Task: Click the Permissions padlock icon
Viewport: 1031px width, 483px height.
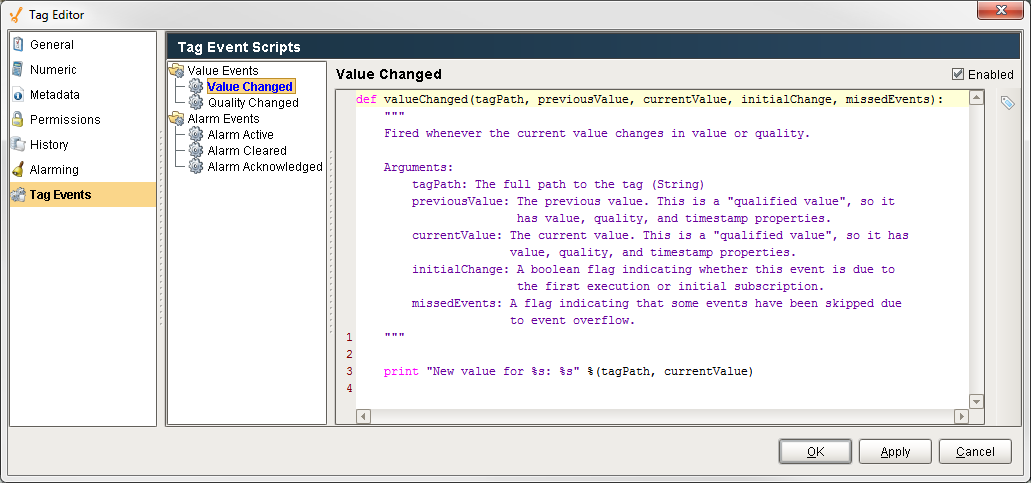Action: [18, 120]
